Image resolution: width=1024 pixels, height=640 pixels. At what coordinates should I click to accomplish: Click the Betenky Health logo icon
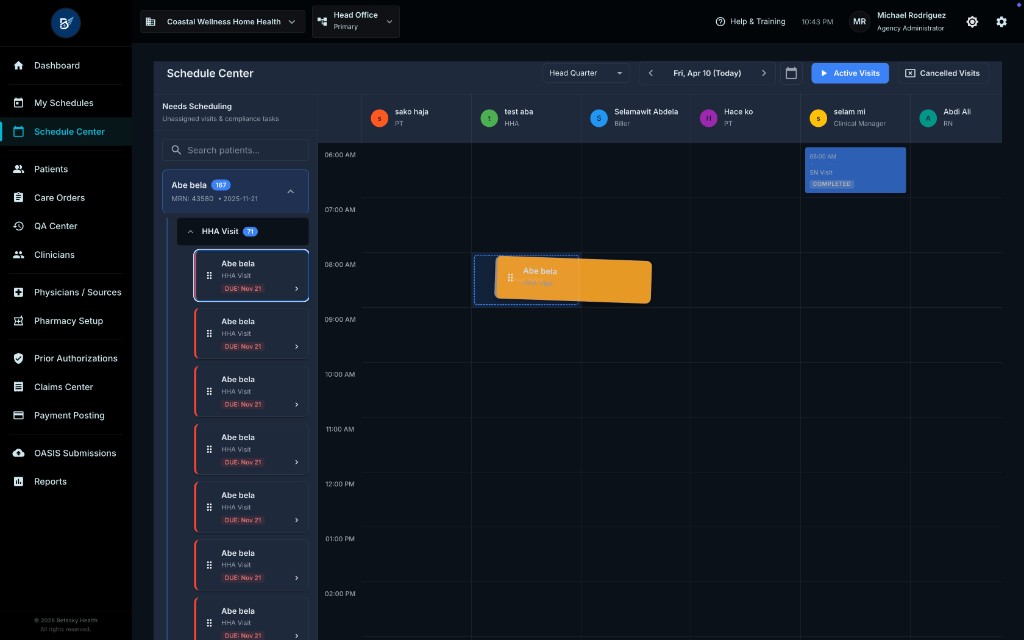click(x=65, y=23)
